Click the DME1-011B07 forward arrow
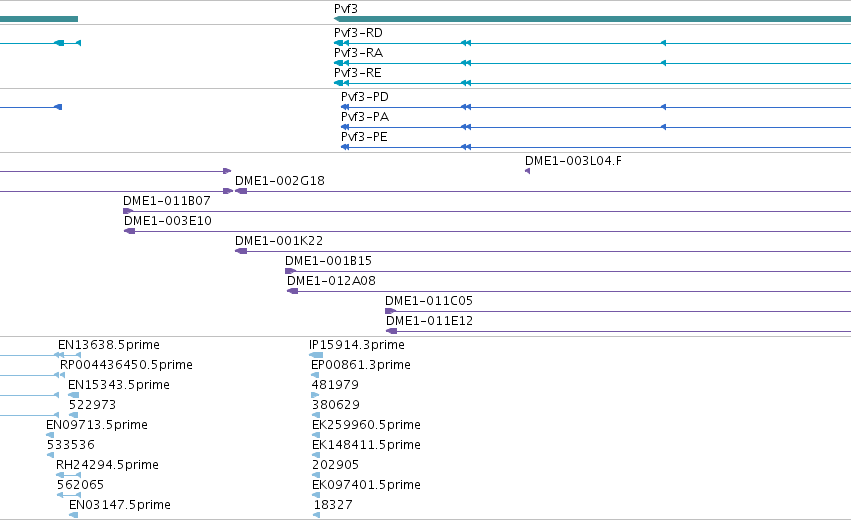 128,211
